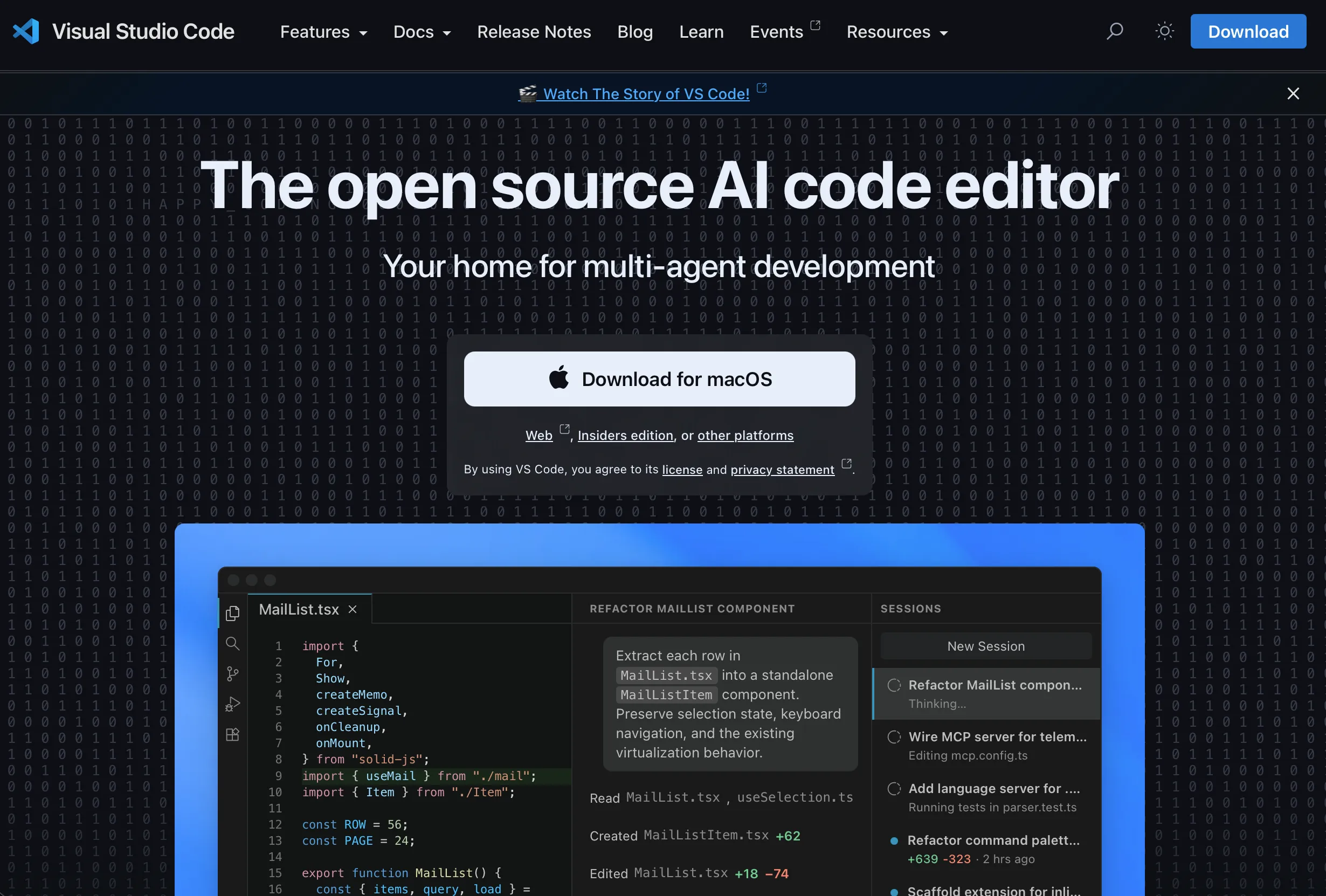This screenshot has height=896, width=1326.
Task: Open the privacy statement link
Action: [x=782, y=470]
